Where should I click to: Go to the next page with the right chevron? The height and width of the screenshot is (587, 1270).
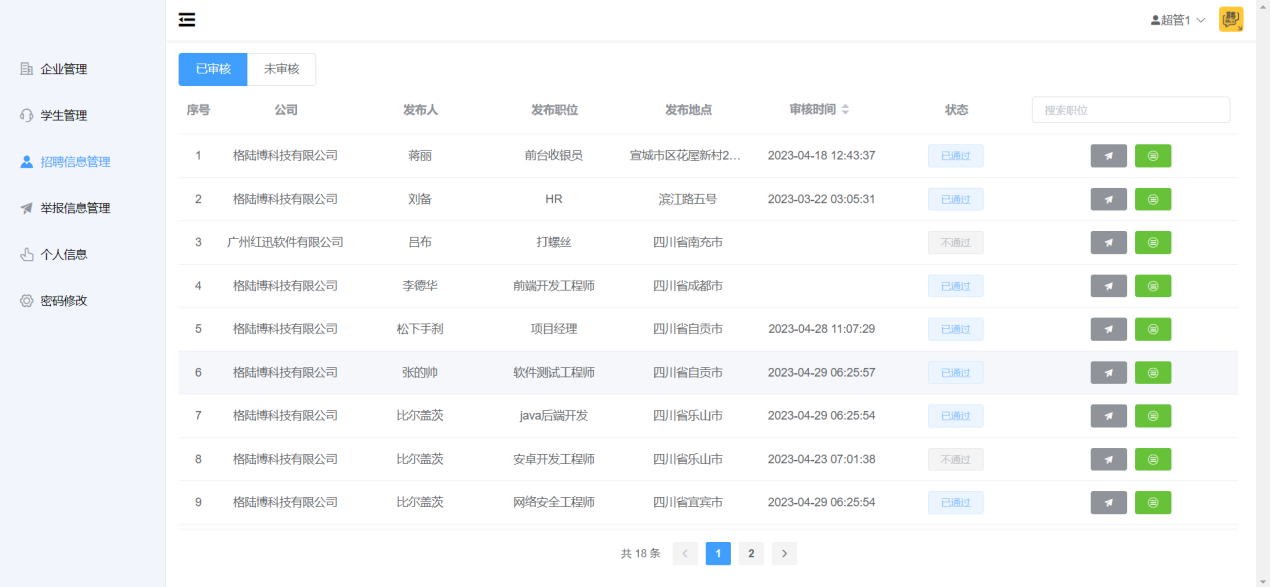pyautogui.click(x=784, y=553)
